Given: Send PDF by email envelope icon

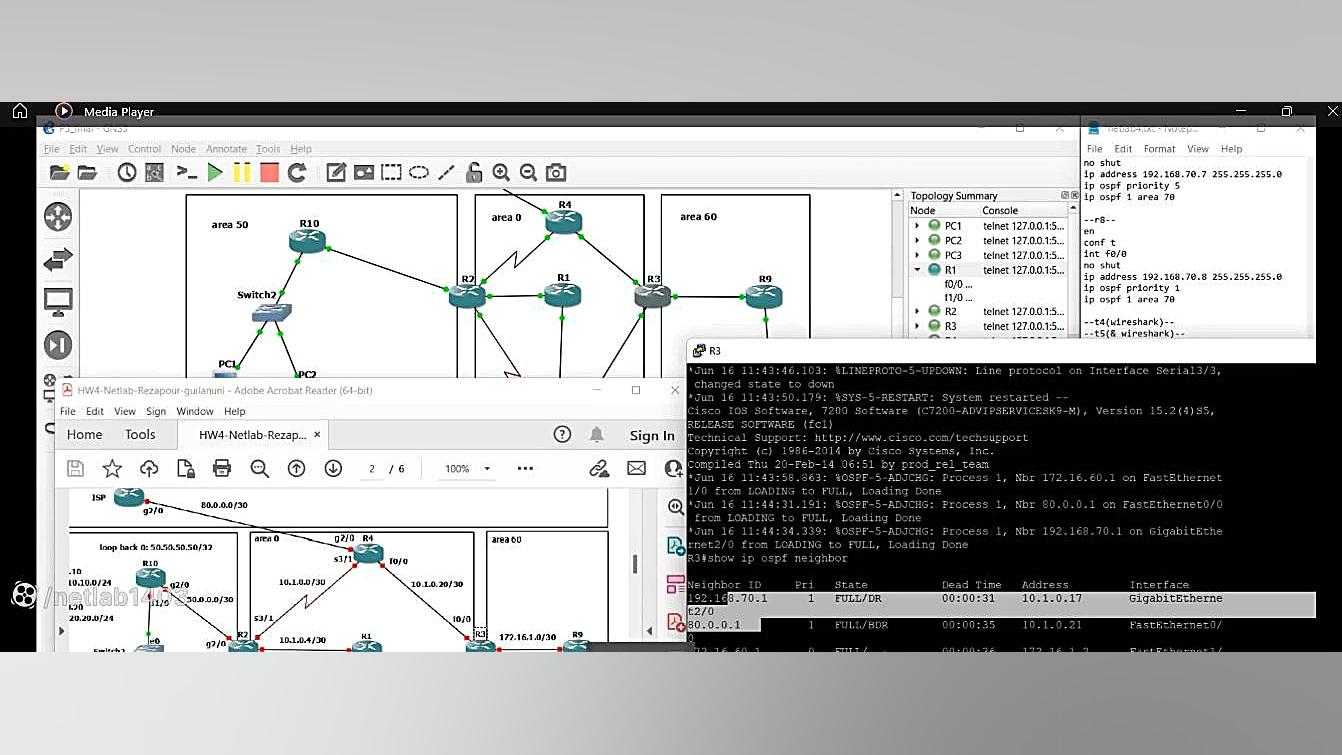Looking at the screenshot, I should pyautogui.click(x=636, y=468).
